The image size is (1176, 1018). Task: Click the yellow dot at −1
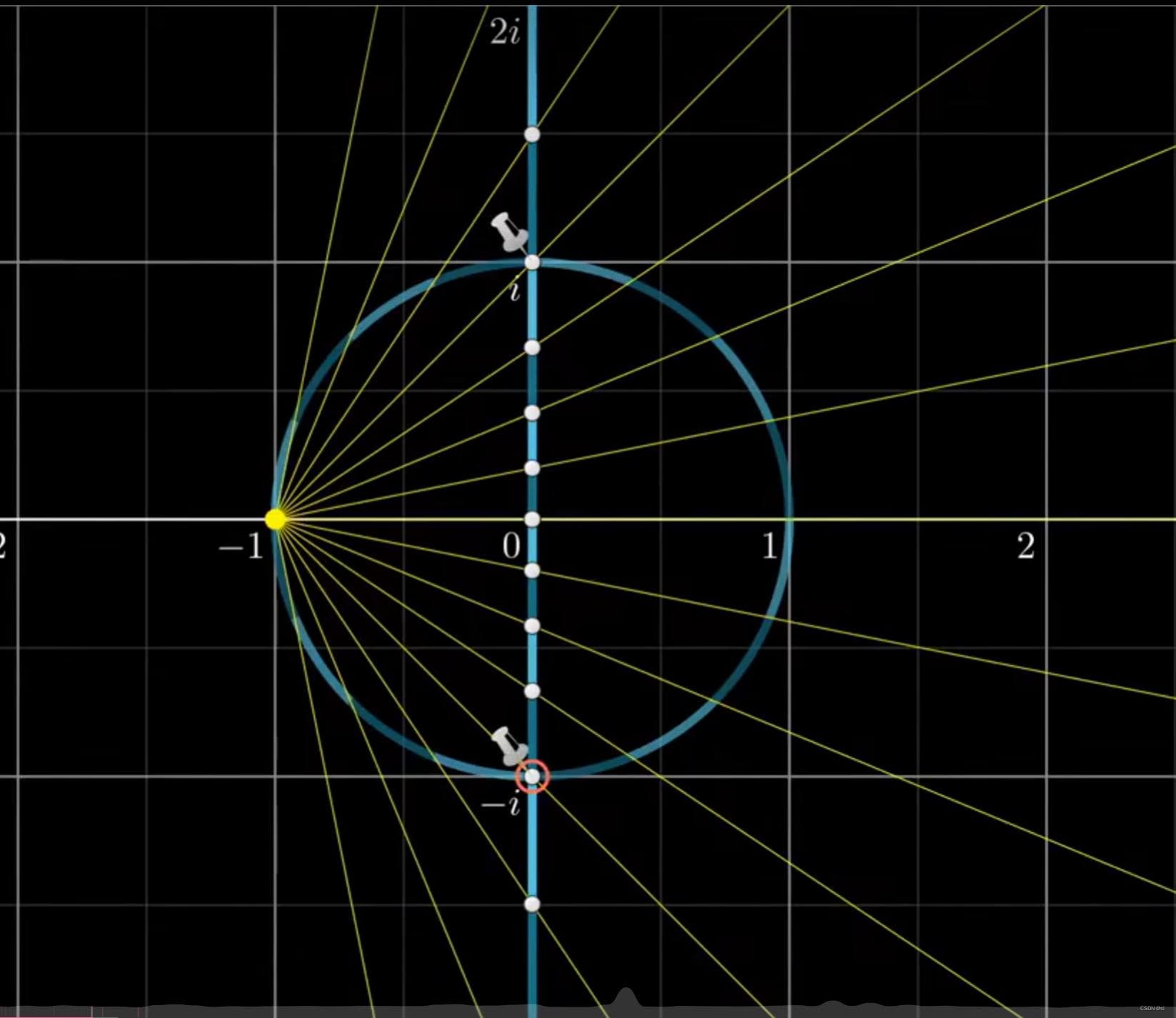coord(276,519)
